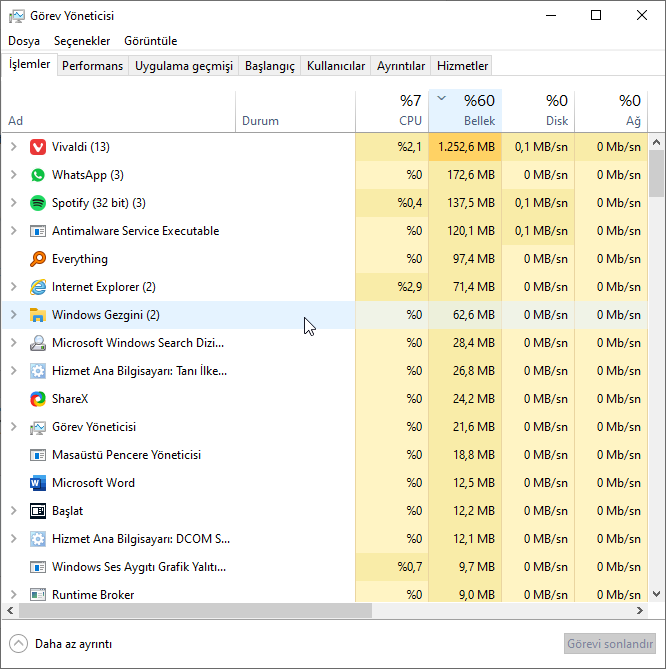Click the Microsoft Word icon
The image size is (666, 669).
tap(38, 483)
